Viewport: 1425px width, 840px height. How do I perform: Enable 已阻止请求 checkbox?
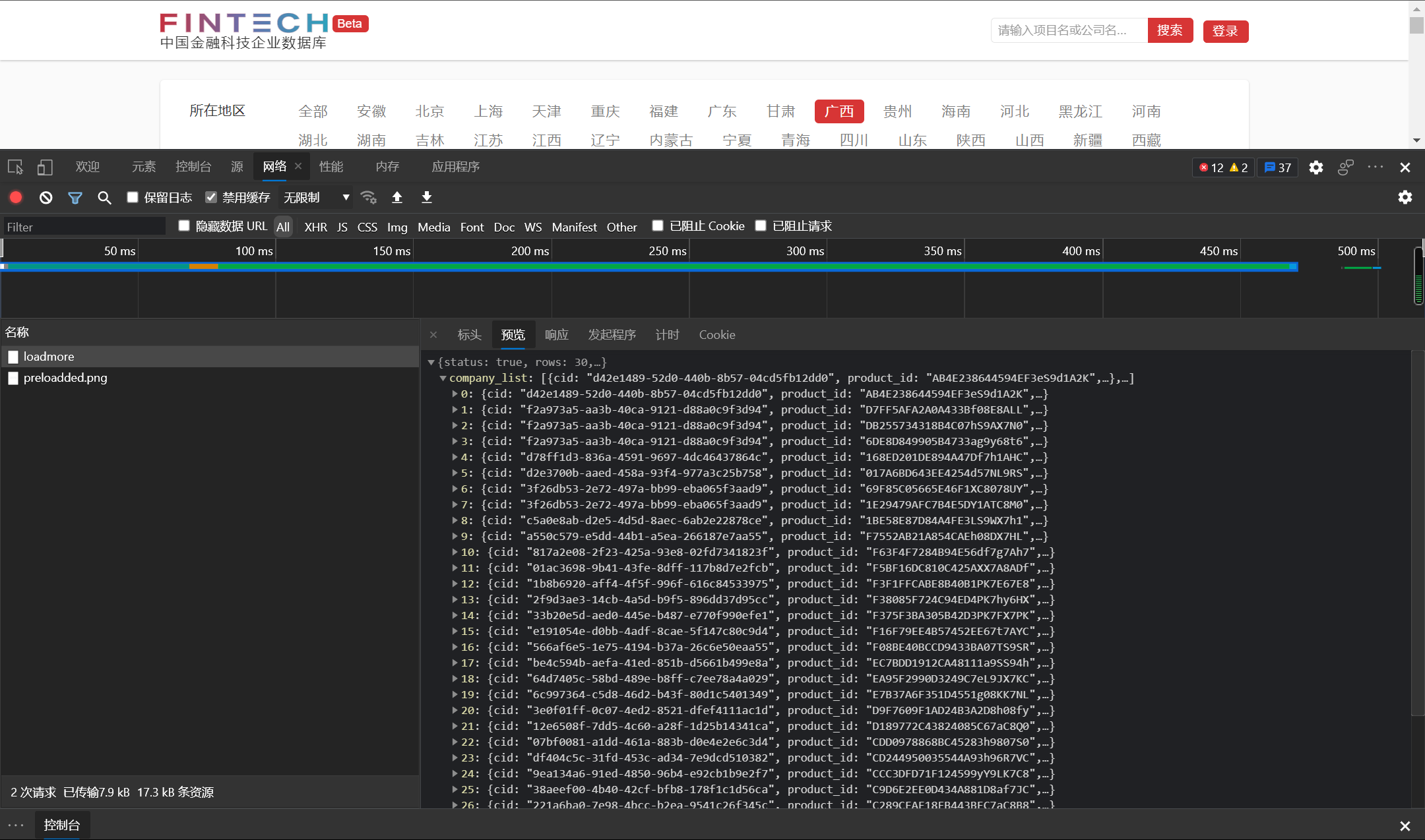coord(761,225)
